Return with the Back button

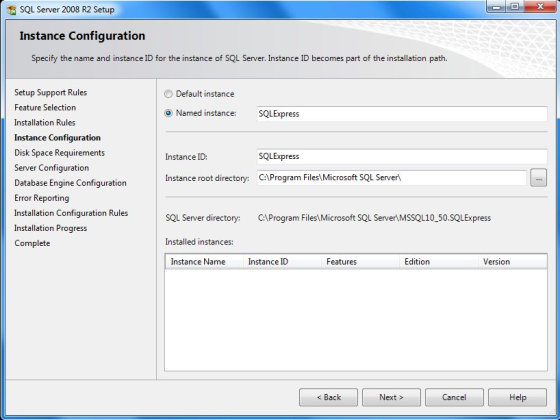pos(328,397)
